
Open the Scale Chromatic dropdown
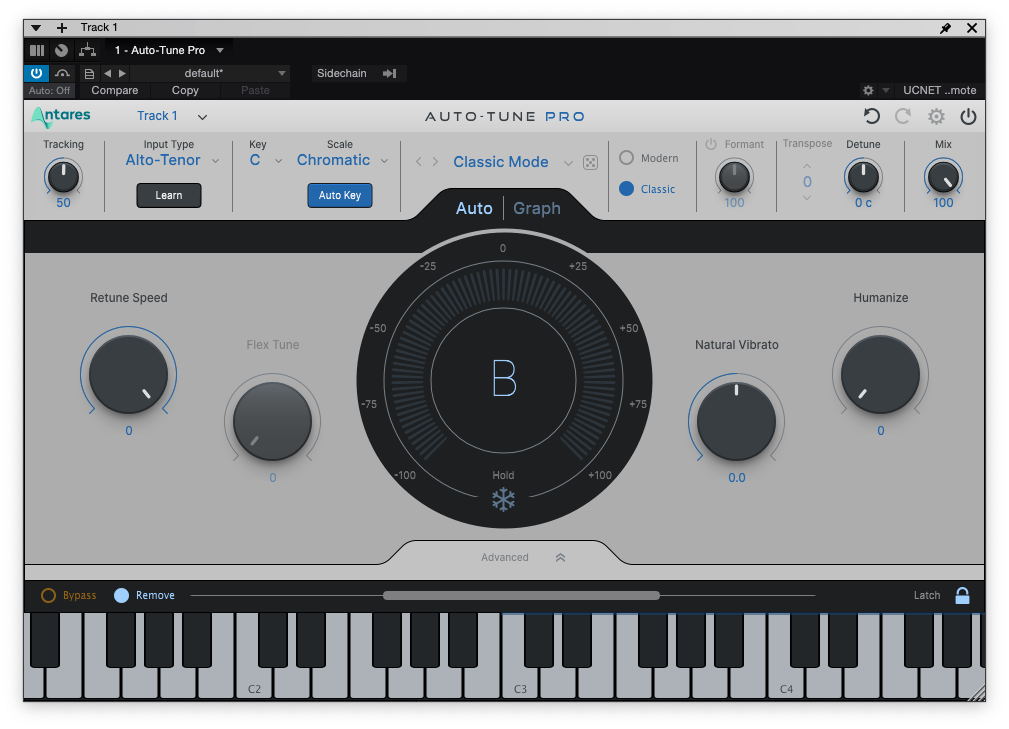pyautogui.click(x=384, y=161)
